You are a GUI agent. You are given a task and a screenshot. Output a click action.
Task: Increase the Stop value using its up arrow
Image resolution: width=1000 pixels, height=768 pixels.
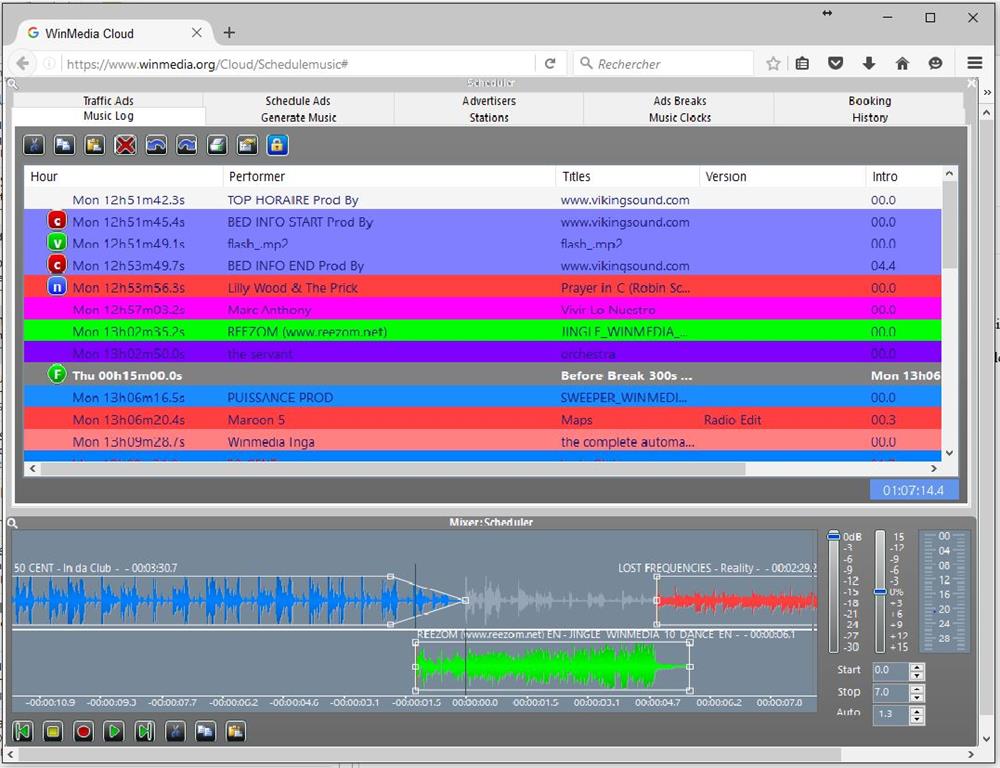tap(917, 687)
